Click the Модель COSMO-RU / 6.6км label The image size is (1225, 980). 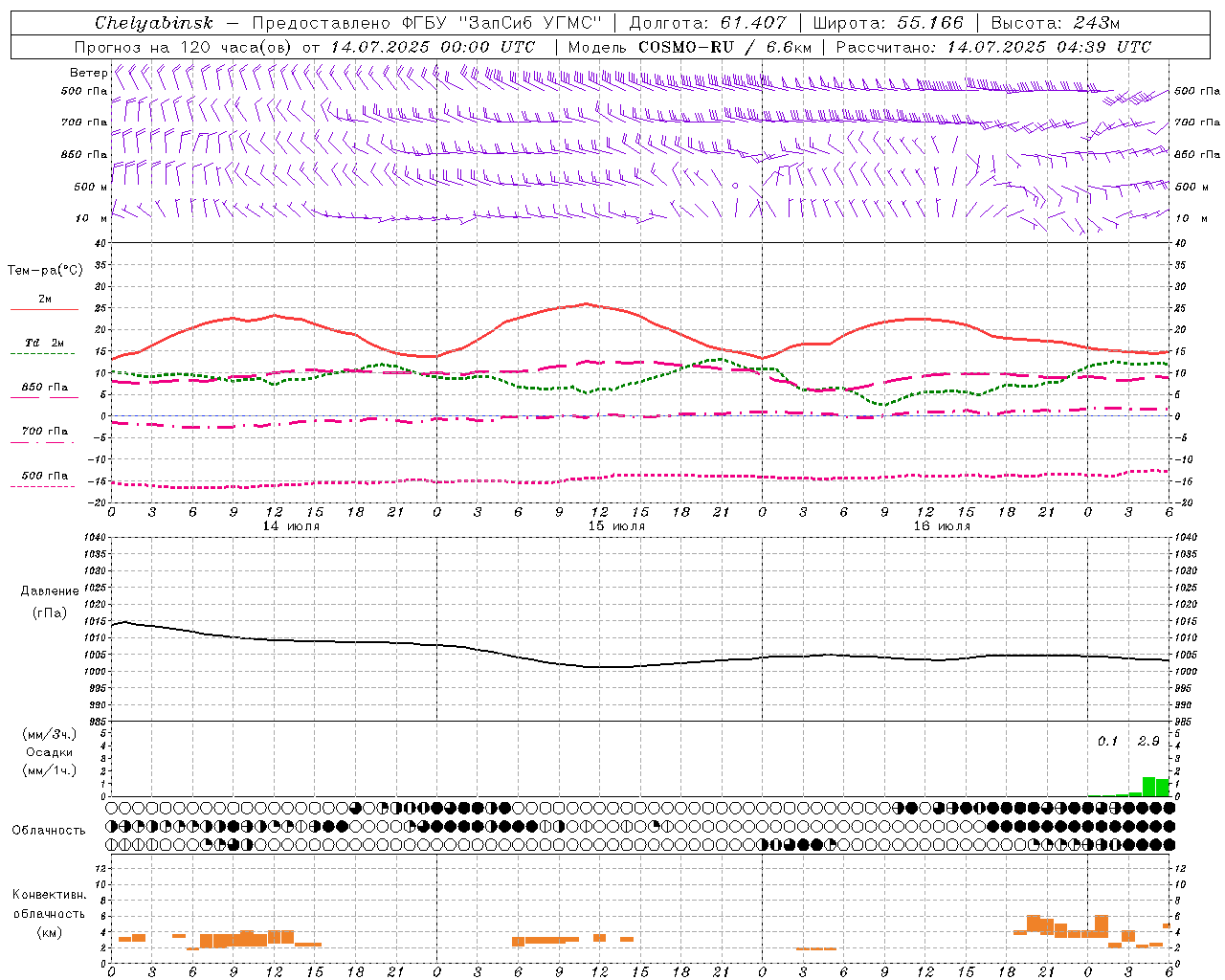click(x=689, y=47)
